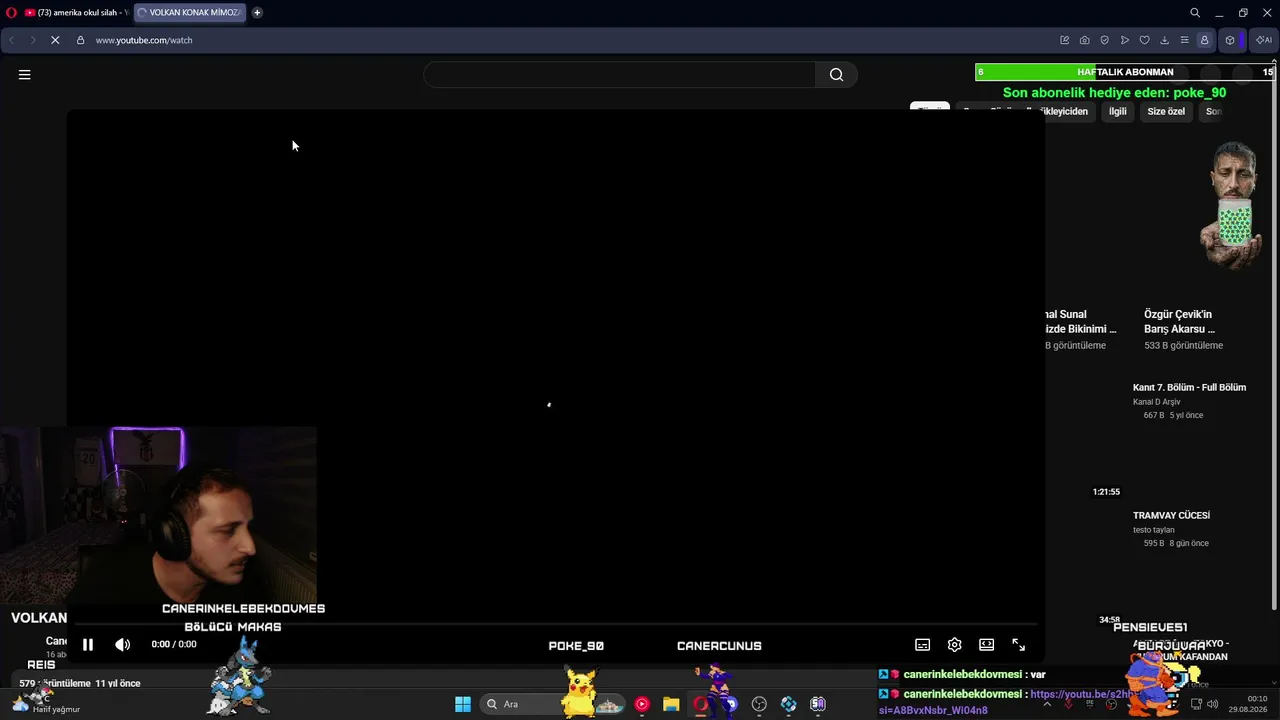Seek on the video progress bar
This screenshot has height=720, width=1280.
click(x=556, y=624)
